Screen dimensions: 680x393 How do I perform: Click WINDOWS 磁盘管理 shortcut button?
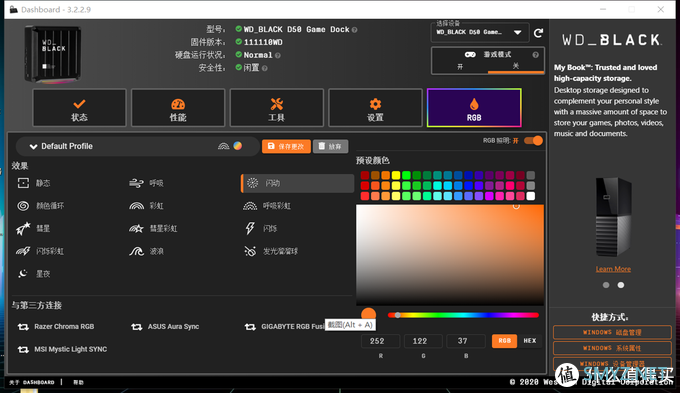612,332
